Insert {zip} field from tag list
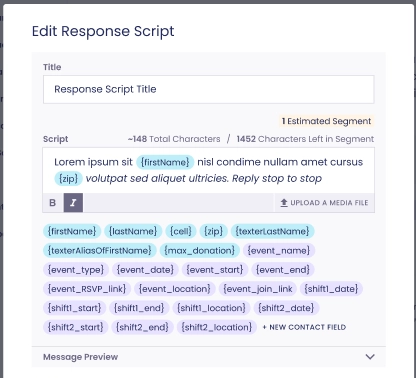 [x=213, y=231]
